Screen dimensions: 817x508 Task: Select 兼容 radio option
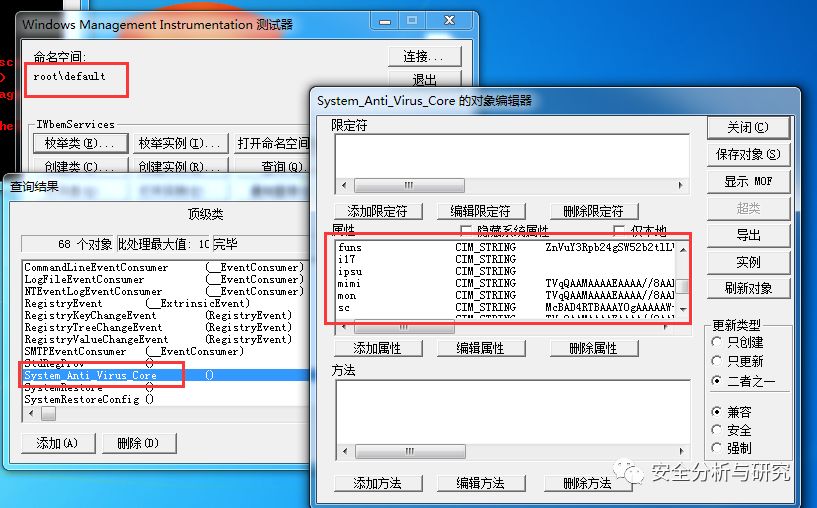coord(717,412)
